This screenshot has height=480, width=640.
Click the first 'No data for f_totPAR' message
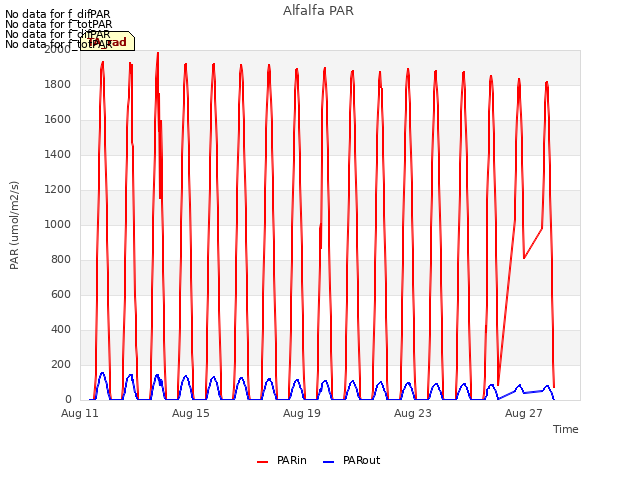click(58, 24)
